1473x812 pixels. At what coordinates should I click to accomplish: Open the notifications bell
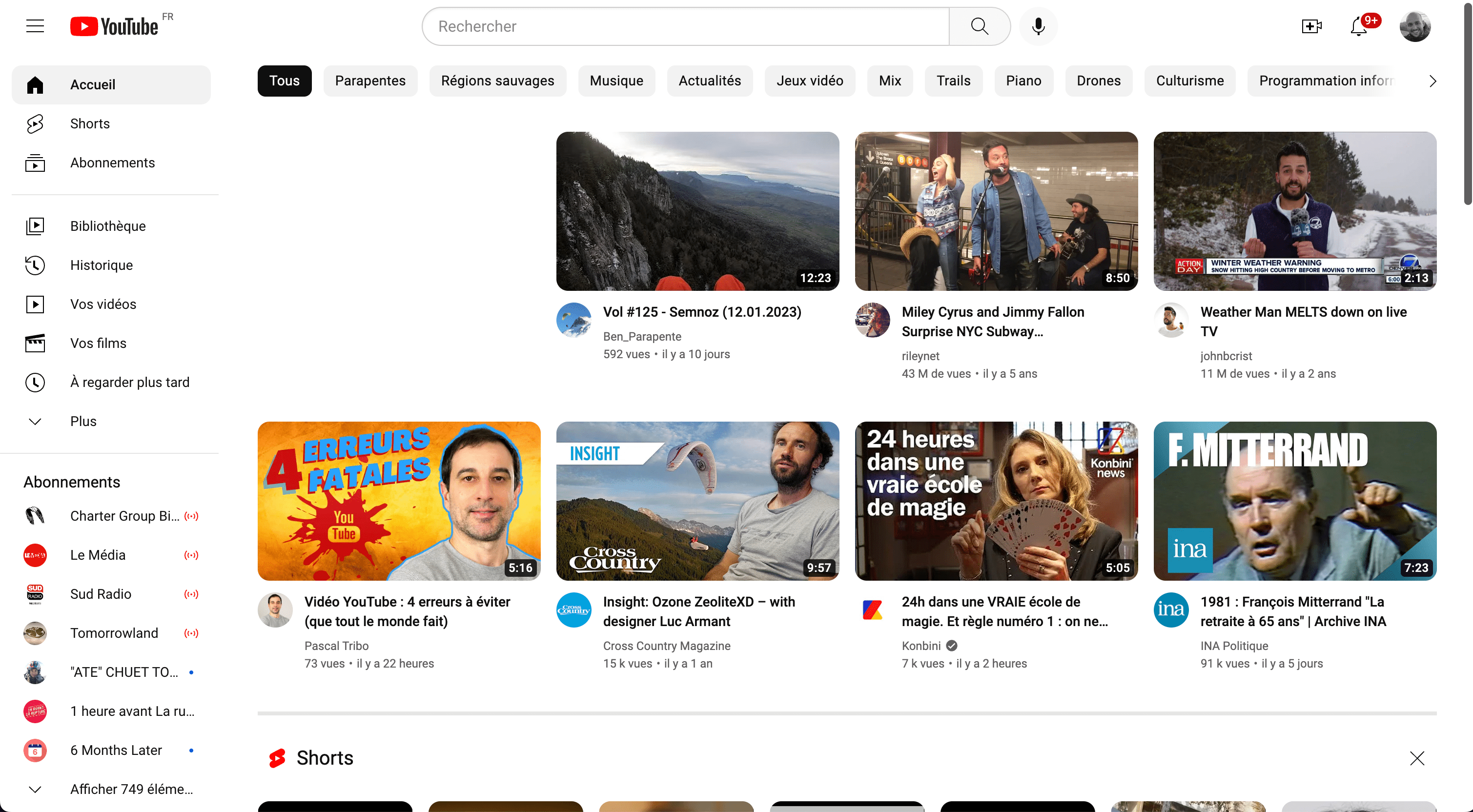[1359, 26]
